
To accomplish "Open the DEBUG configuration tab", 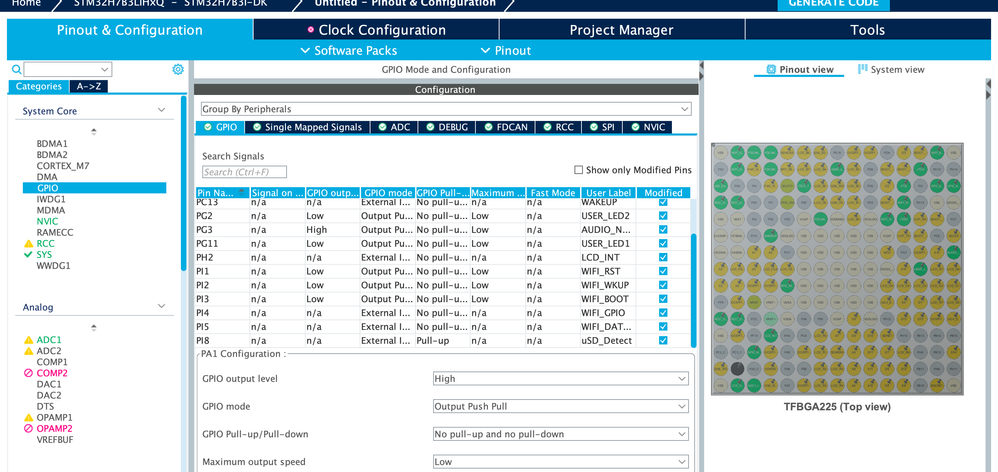I will (447, 127).
